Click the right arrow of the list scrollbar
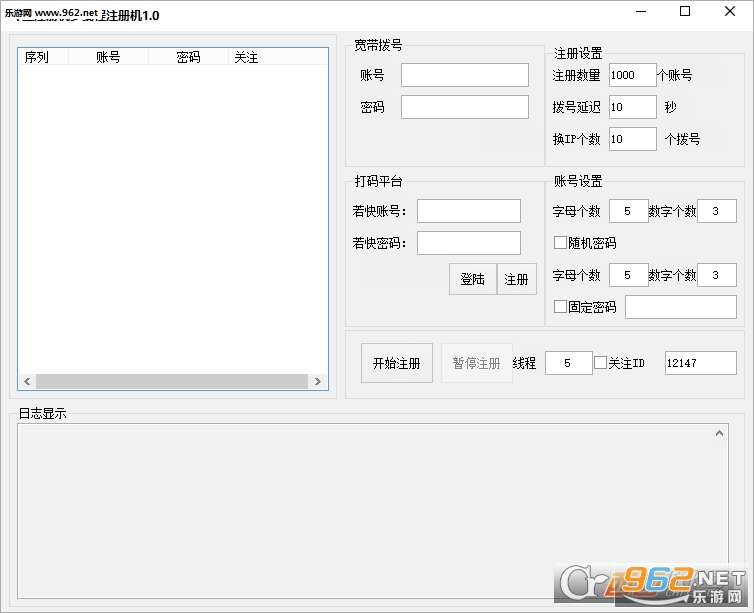The width and height of the screenshot is (754, 613). click(x=317, y=381)
